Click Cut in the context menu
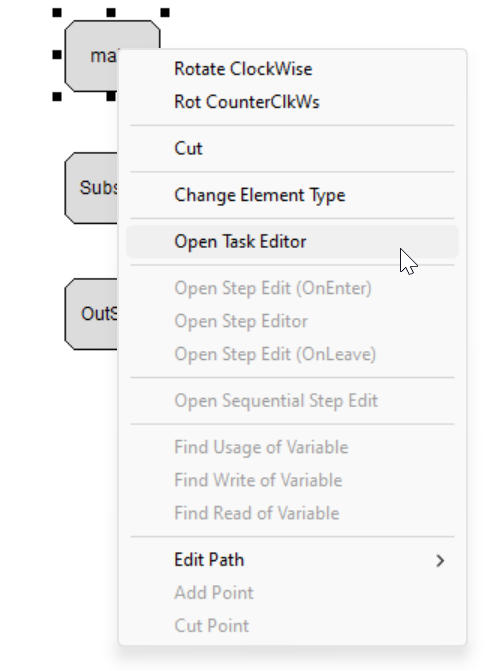 (x=292, y=148)
